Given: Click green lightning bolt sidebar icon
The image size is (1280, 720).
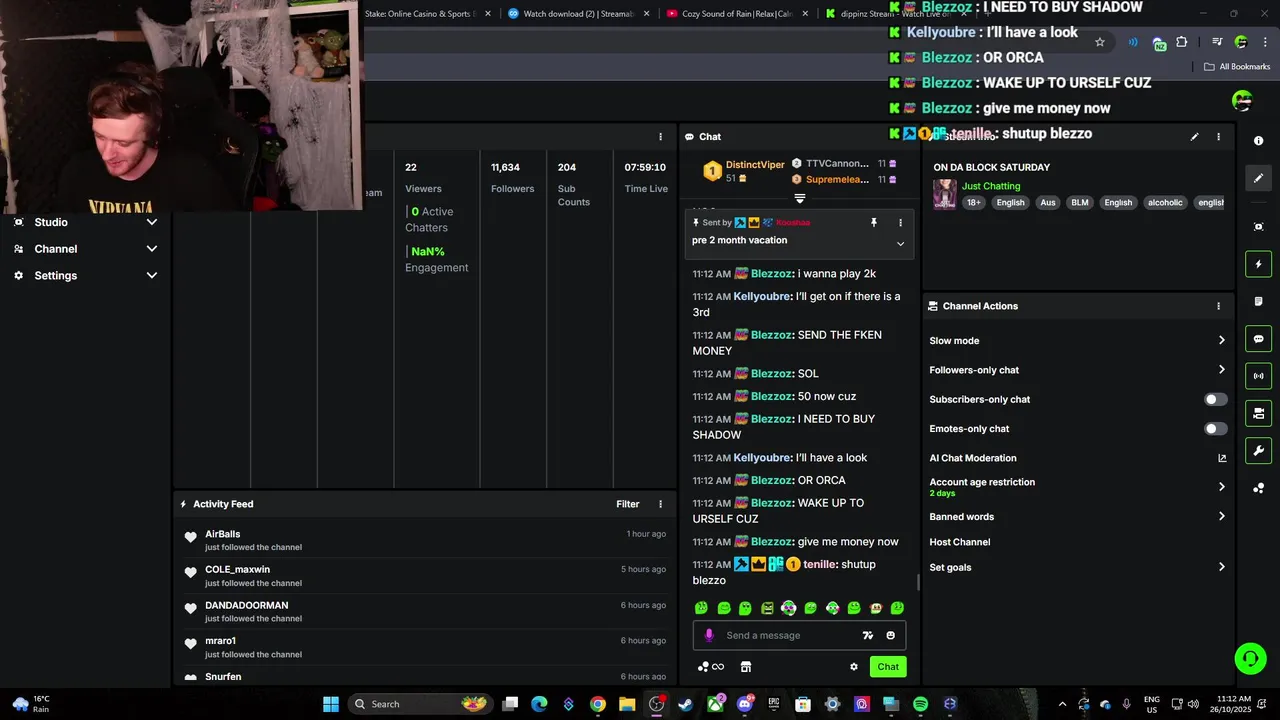Looking at the screenshot, I should click(1259, 264).
